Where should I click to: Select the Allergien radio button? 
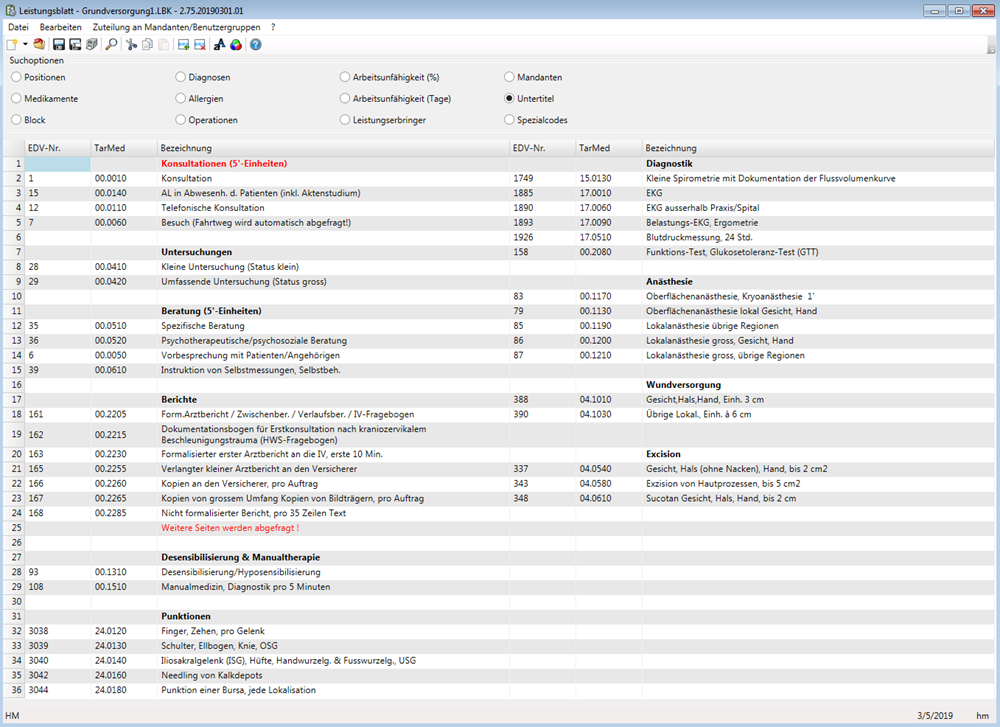[180, 99]
